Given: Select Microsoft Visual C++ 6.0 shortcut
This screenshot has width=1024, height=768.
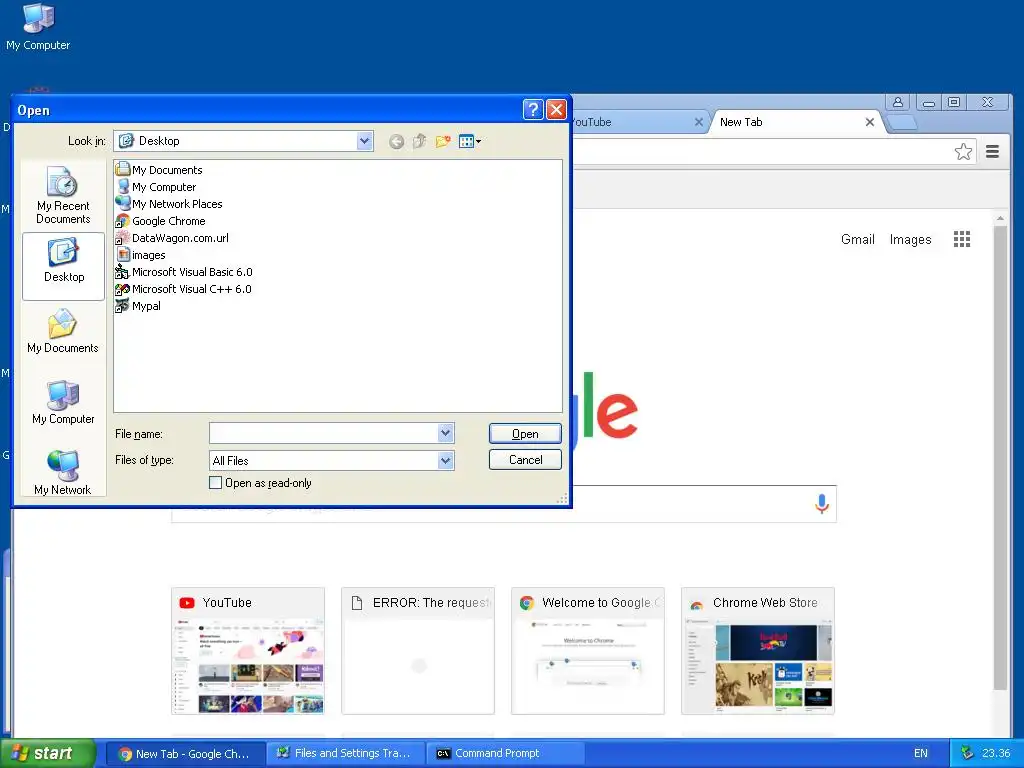Looking at the screenshot, I should point(184,289).
